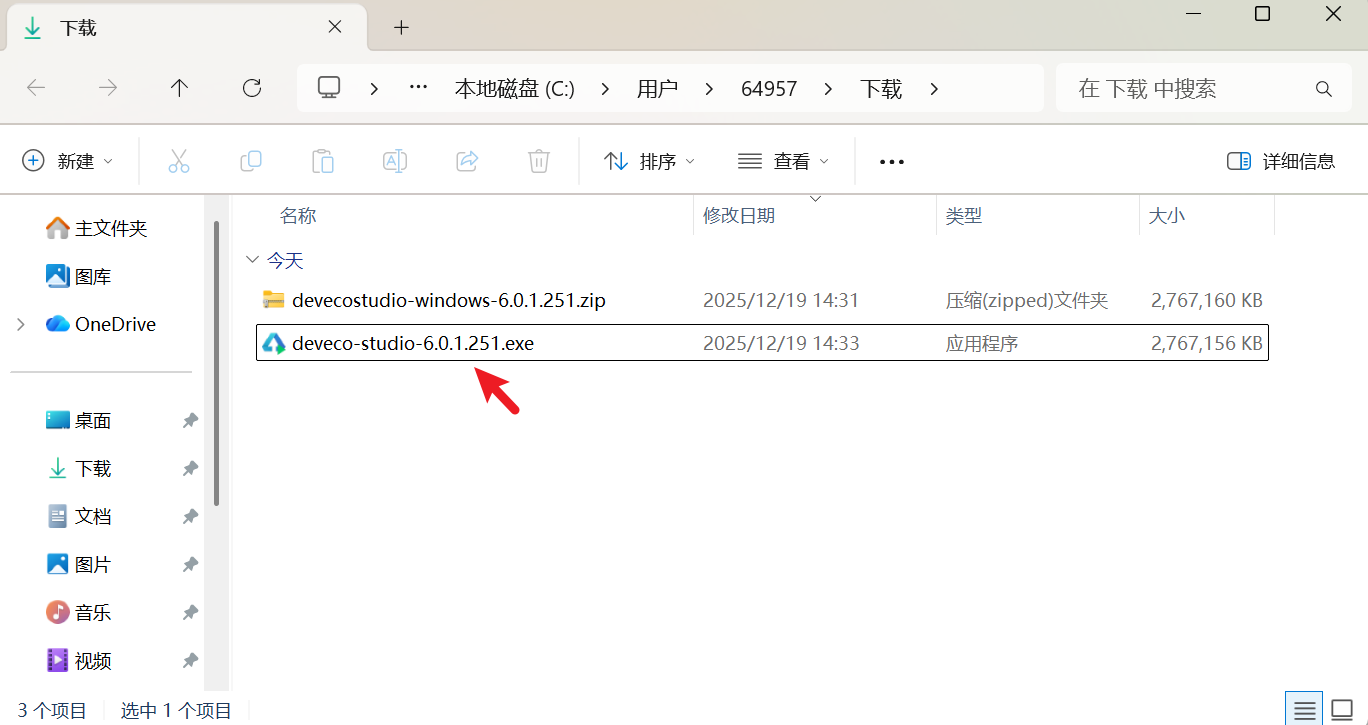Navigate up to the parent folder
Screen dimensions: 1368x725
click(179, 88)
